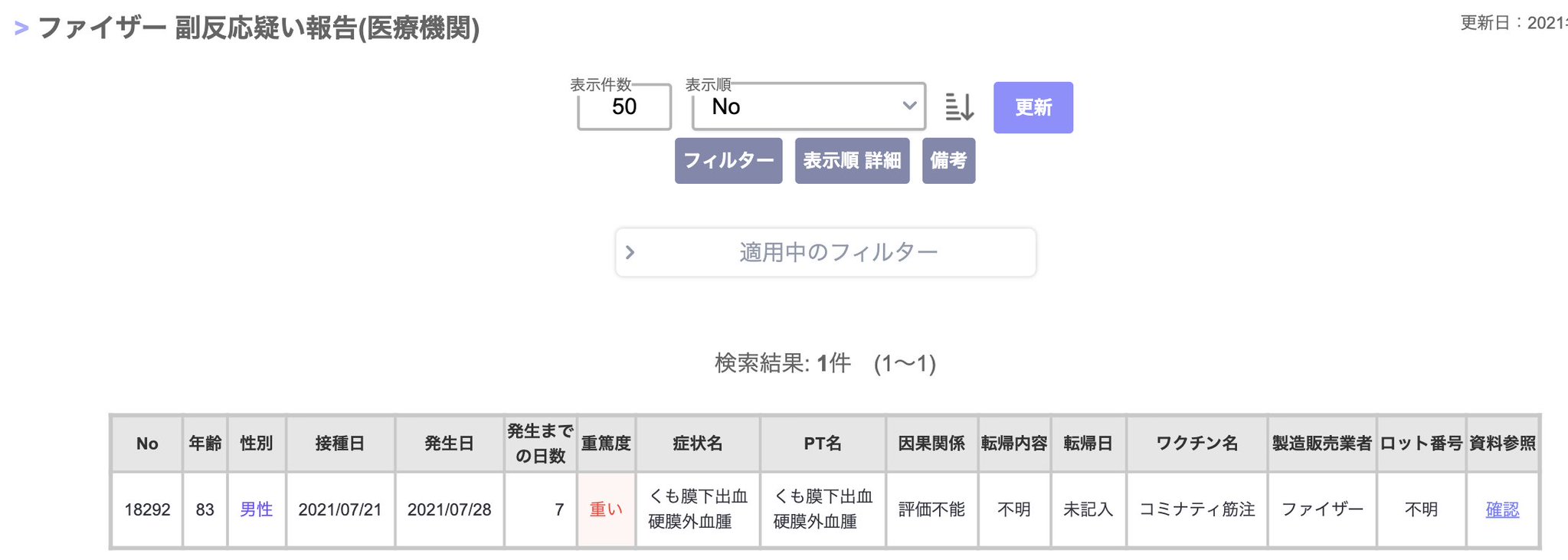Click the 重篤度 column header

click(605, 444)
